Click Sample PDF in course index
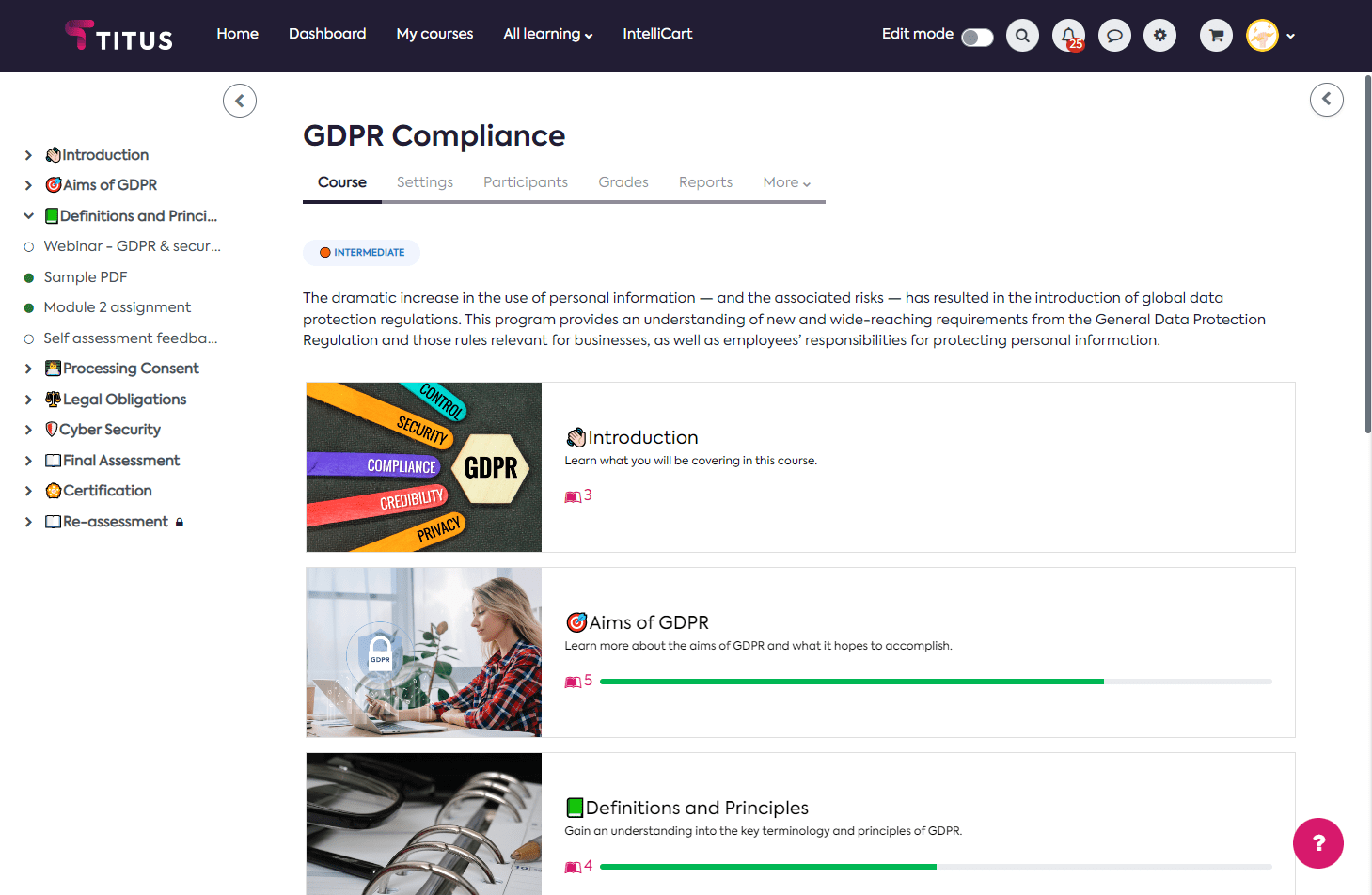Image resolution: width=1372 pixels, height=895 pixels. tap(85, 277)
